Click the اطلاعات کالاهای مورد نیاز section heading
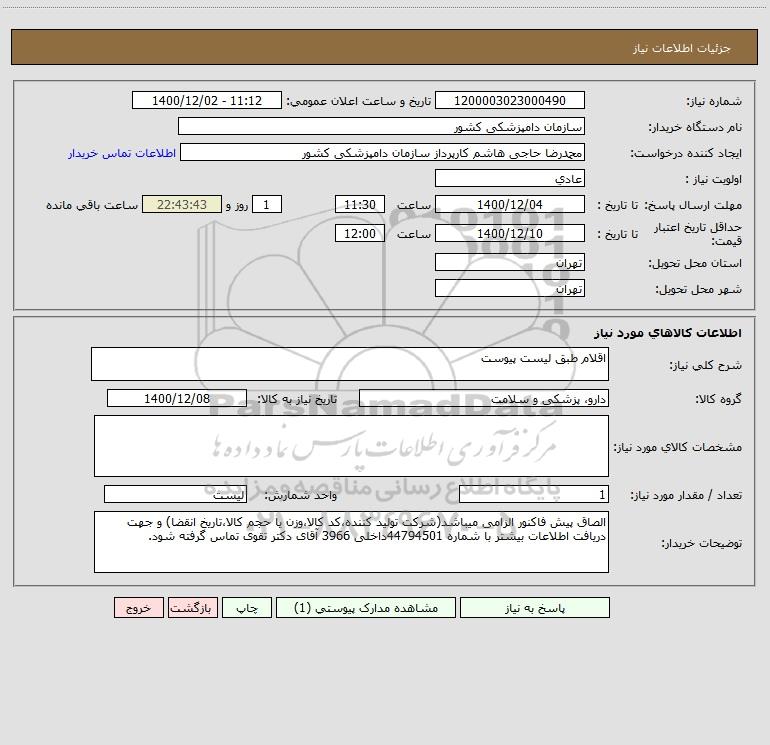Viewport: 770px width, 745px height. click(x=668, y=333)
